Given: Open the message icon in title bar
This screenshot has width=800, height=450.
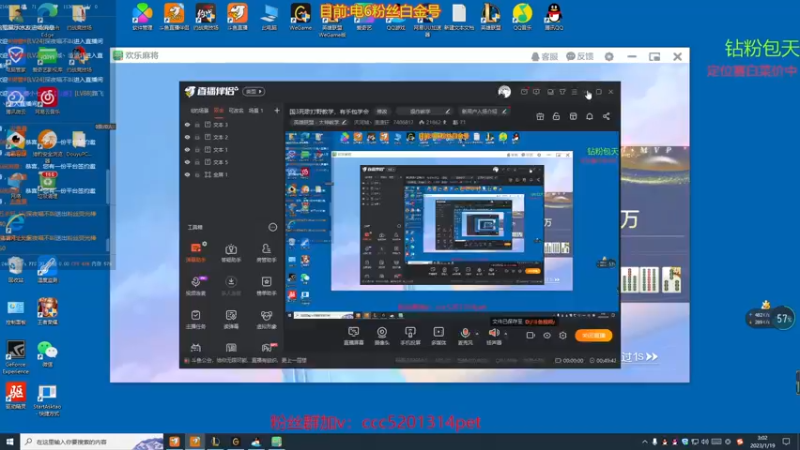Looking at the screenshot, I should coord(536,92).
